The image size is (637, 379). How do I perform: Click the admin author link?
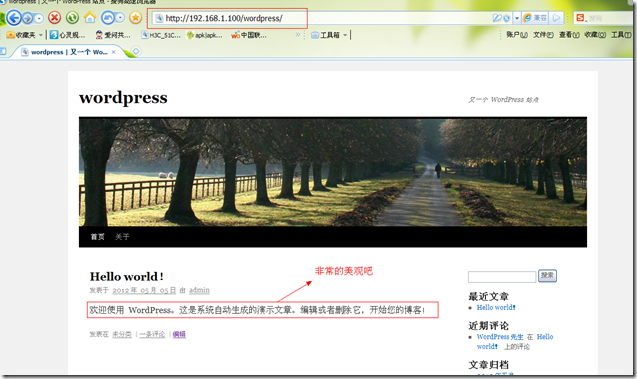(x=199, y=290)
